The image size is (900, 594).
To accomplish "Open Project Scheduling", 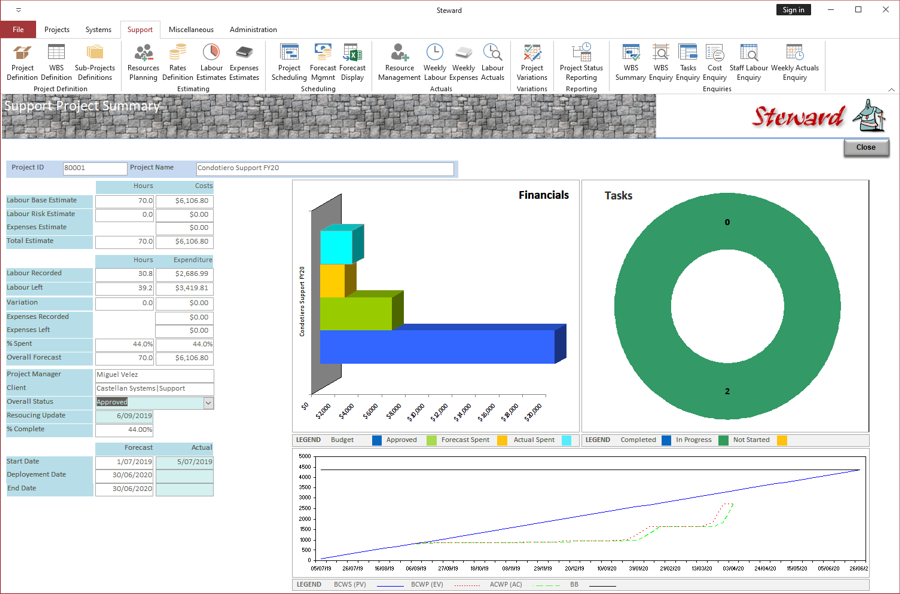I will coord(289,63).
